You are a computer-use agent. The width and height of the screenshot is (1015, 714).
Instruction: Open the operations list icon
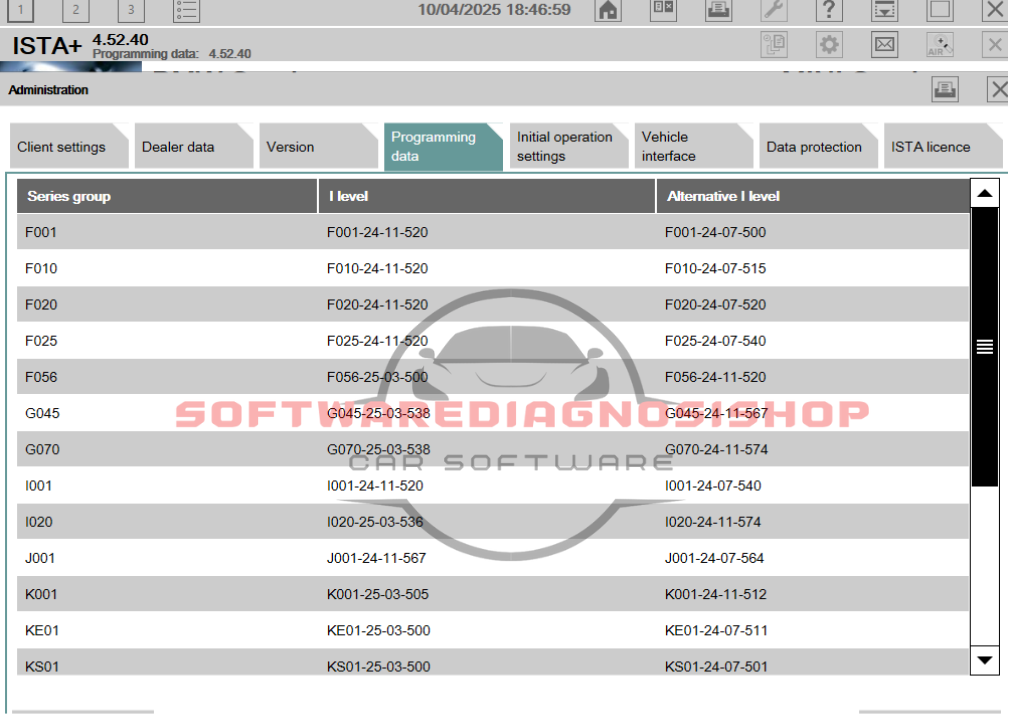186,10
